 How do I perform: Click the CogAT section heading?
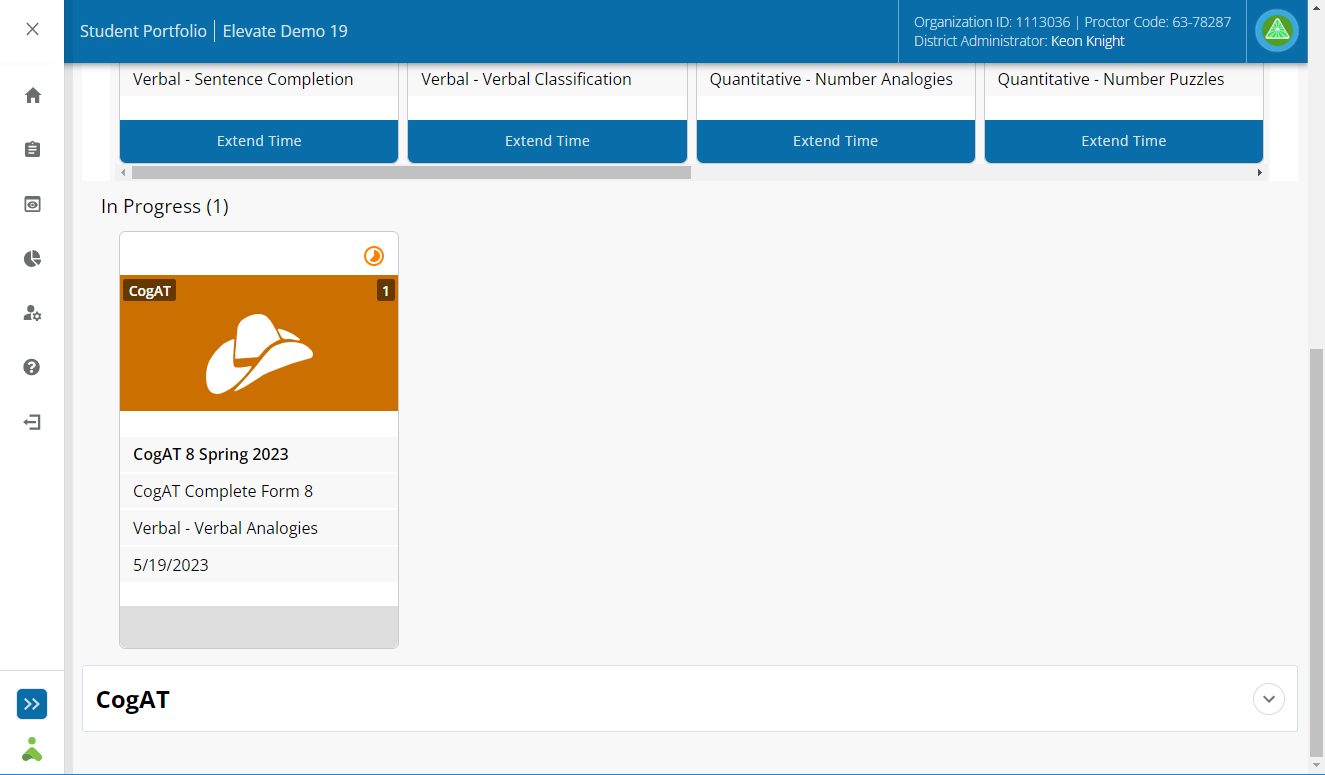(x=133, y=699)
